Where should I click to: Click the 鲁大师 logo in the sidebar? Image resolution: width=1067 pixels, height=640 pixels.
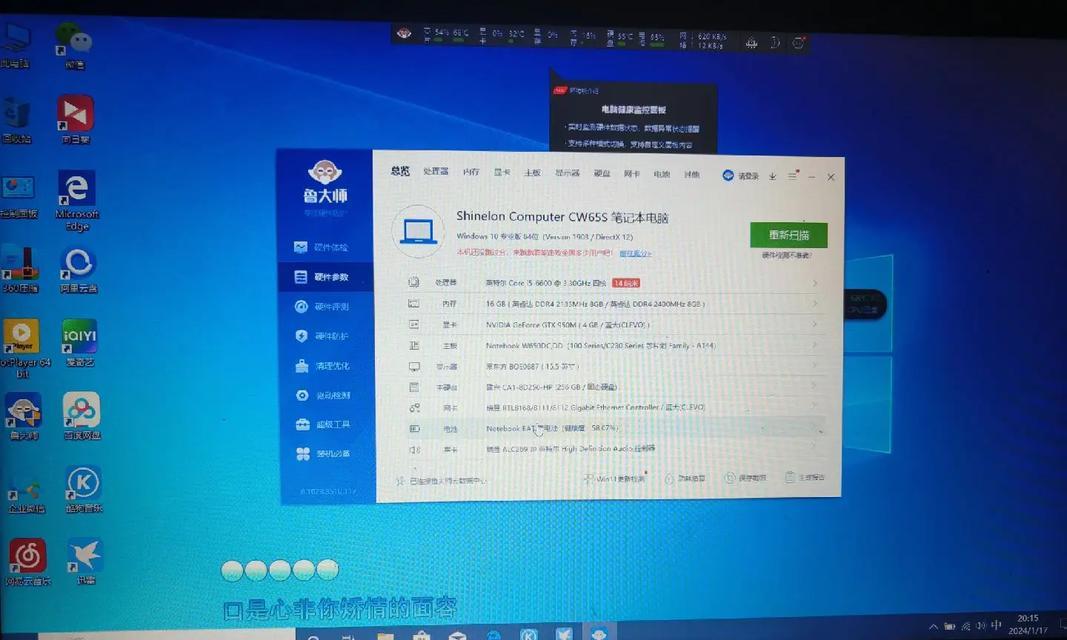pos(325,182)
